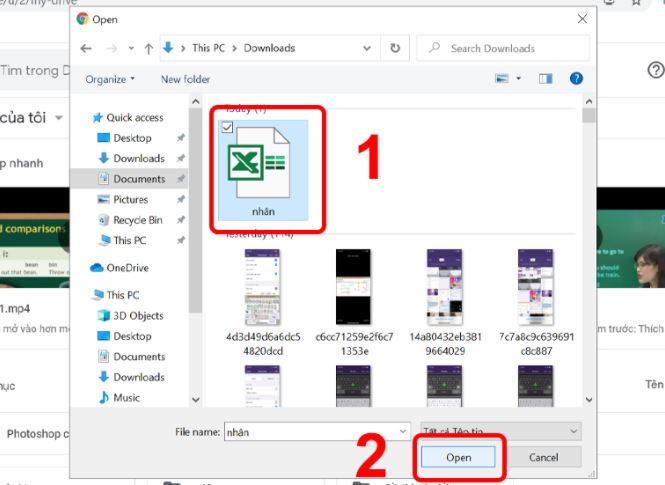Click the Open button
Image resolution: width=665 pixels, height=485 pixels.
click(x=458, y=457)
